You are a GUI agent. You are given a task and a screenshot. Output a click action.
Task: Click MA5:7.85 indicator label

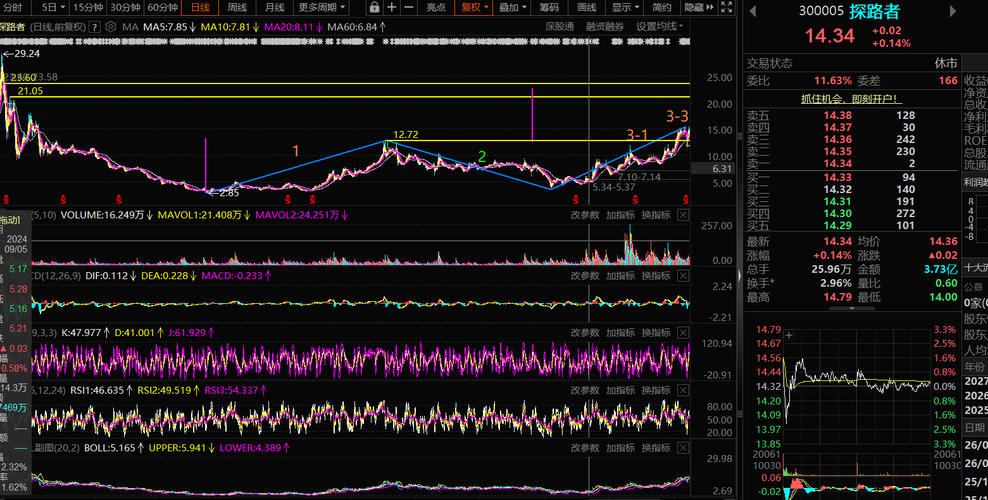pos(169,27)
